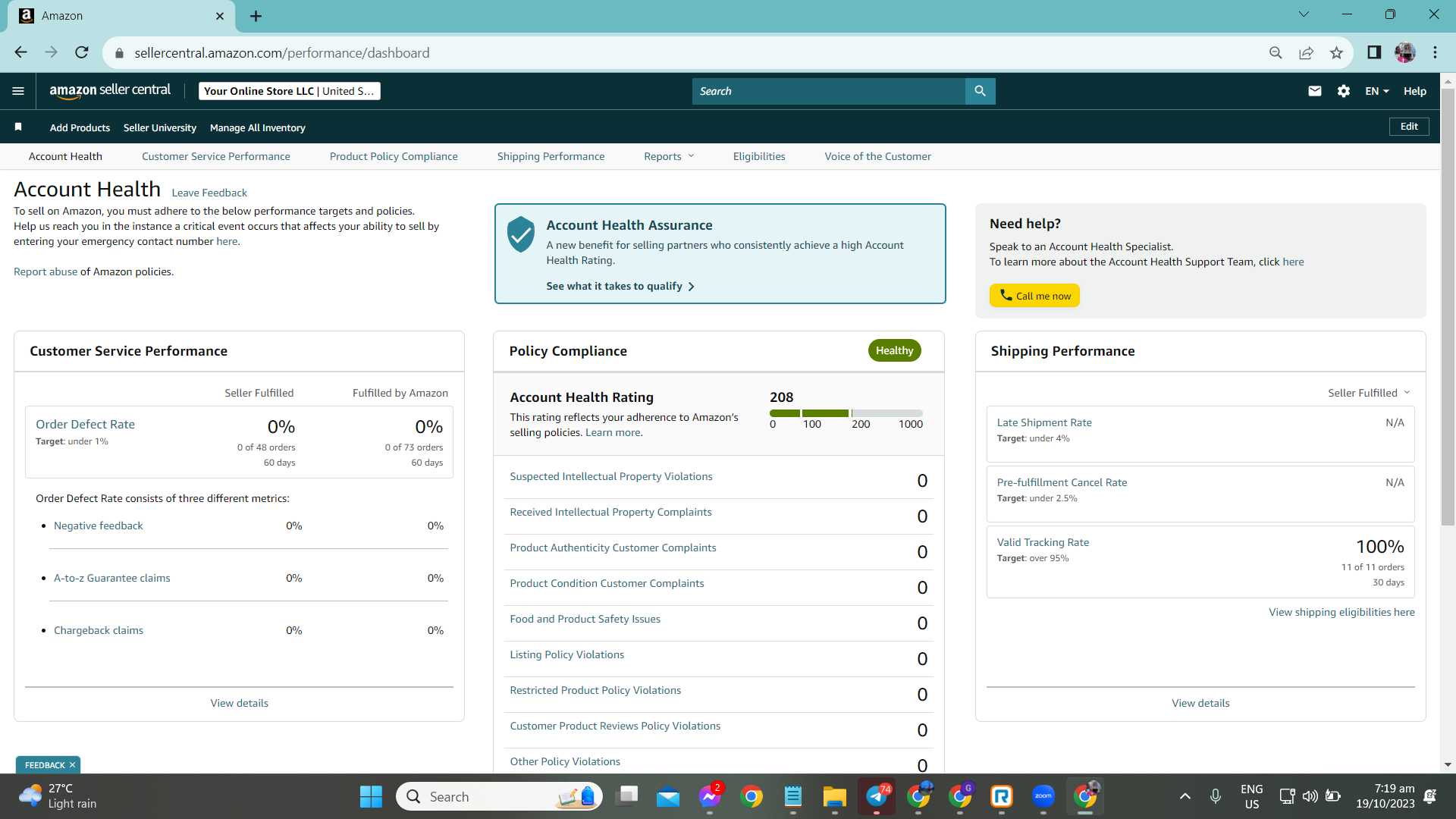Open the Listing Policy Violations link

(x=567, y=654)
